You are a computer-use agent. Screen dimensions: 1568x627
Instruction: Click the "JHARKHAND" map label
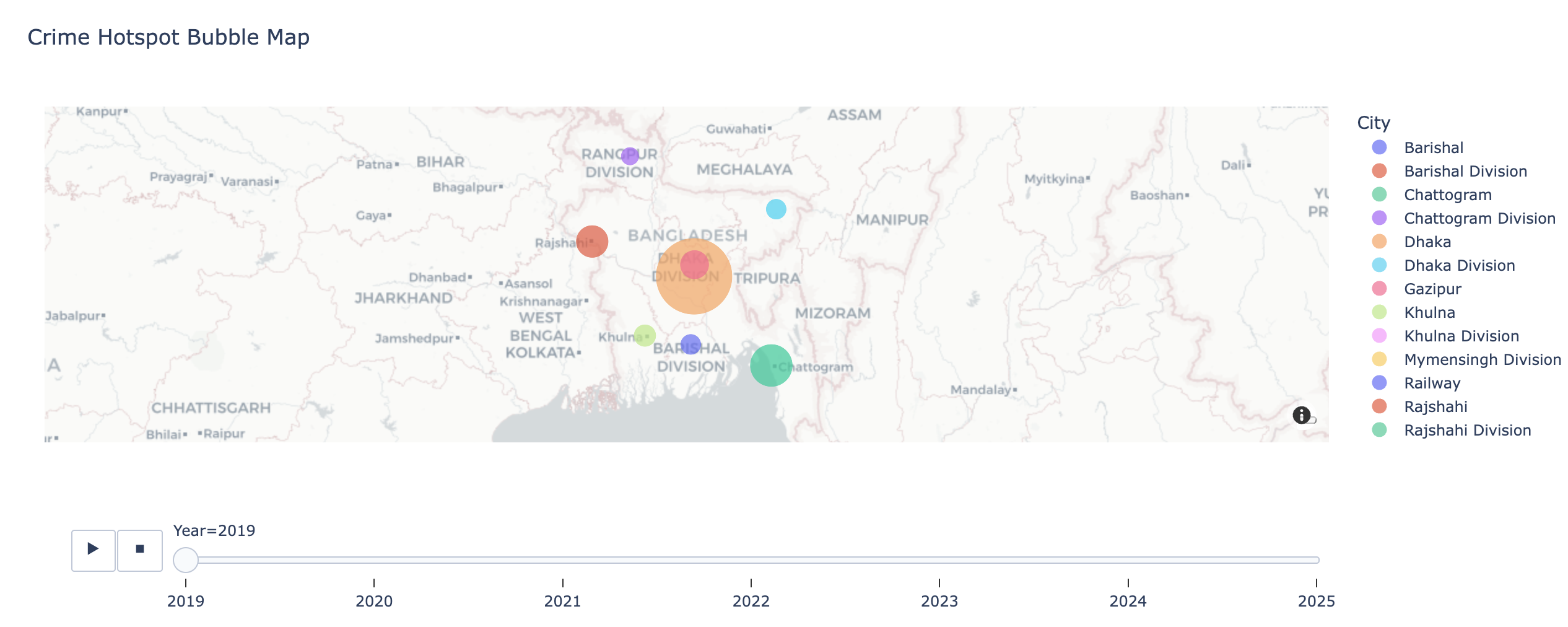coord(403,298)
